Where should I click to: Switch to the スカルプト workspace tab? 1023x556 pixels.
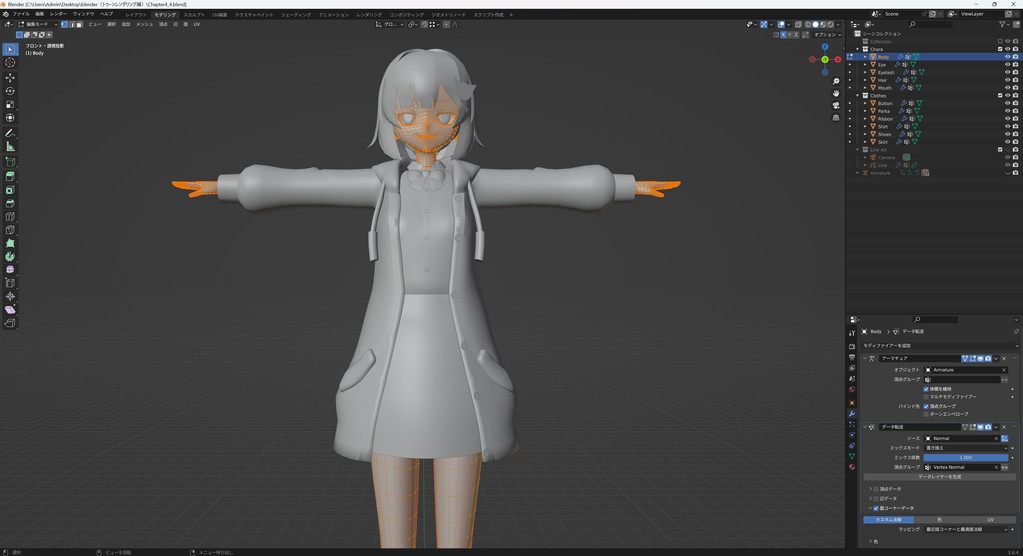point(194,15)
